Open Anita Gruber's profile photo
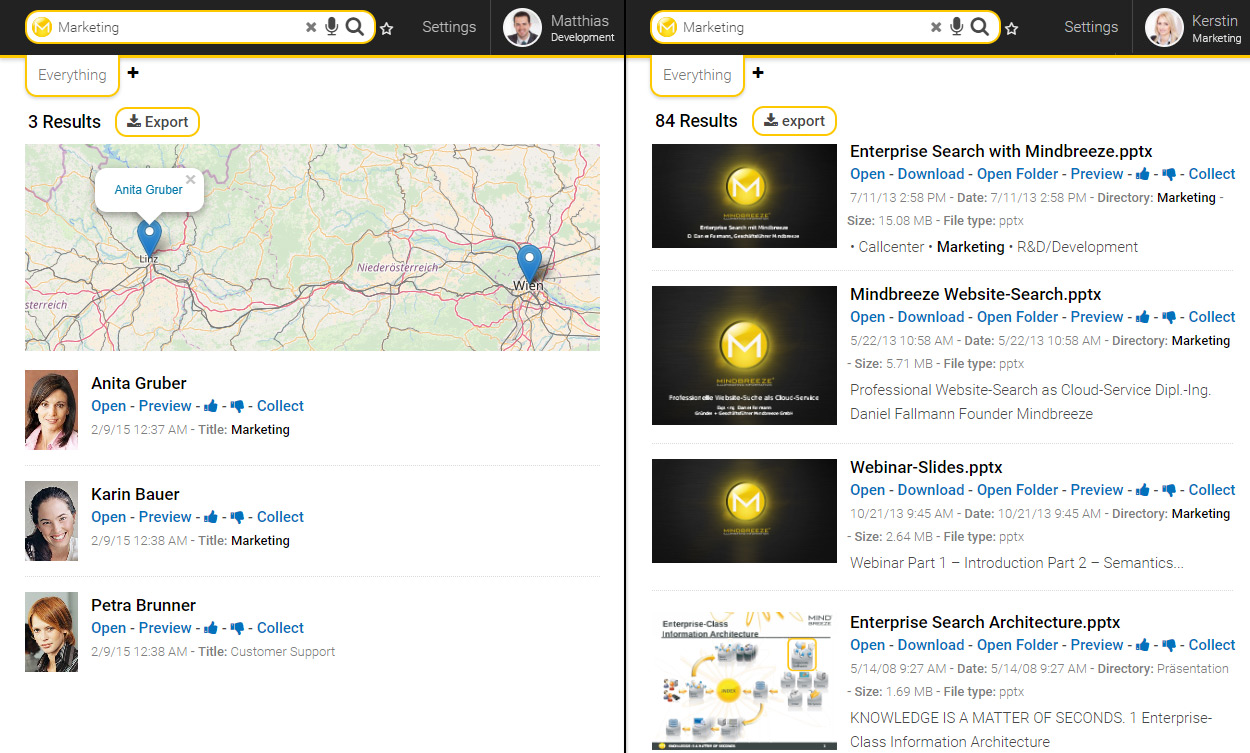The image size is (1250, 753). tap(51, 410)
